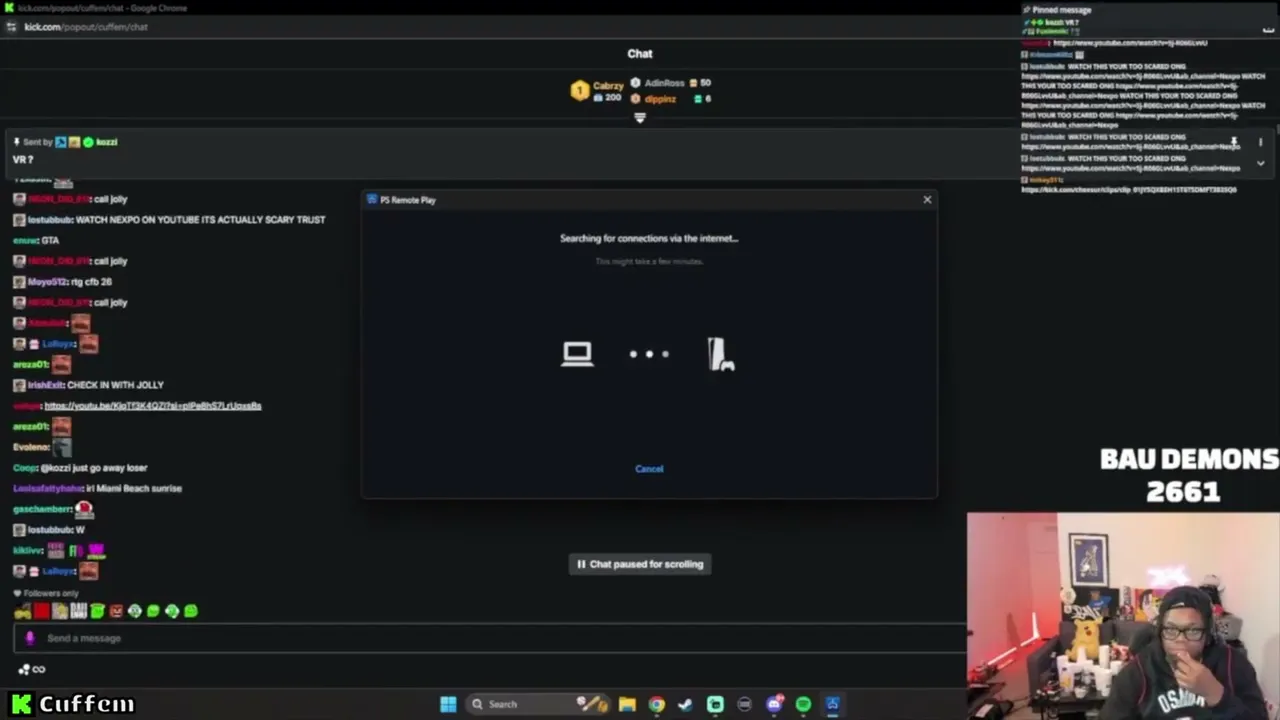The height and width of the screenshot is (720, 1280).
Task: Open the green app icon on the taskbar
Action: (715, 704)
